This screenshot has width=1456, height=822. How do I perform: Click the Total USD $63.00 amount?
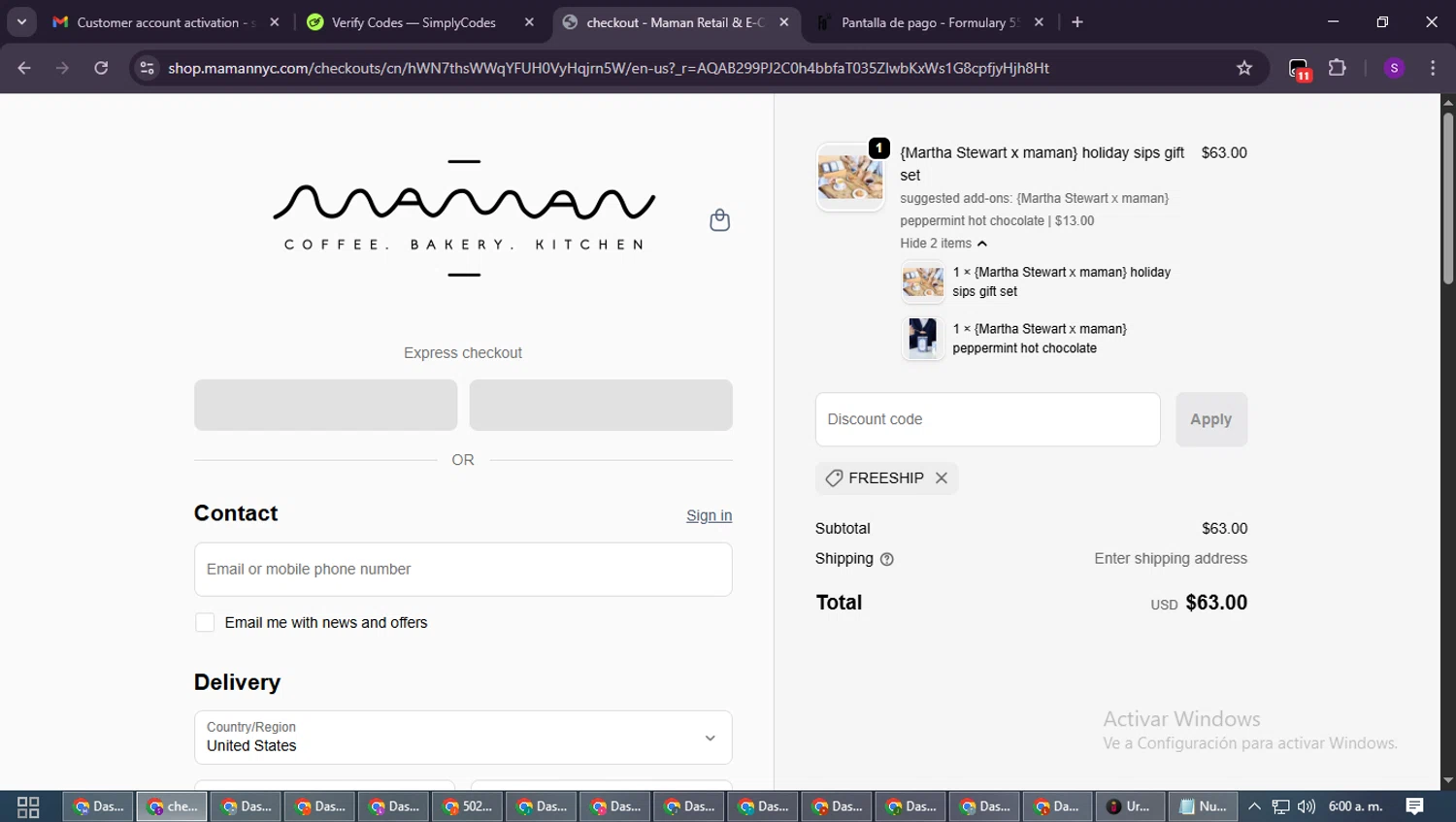(1199, 603)
